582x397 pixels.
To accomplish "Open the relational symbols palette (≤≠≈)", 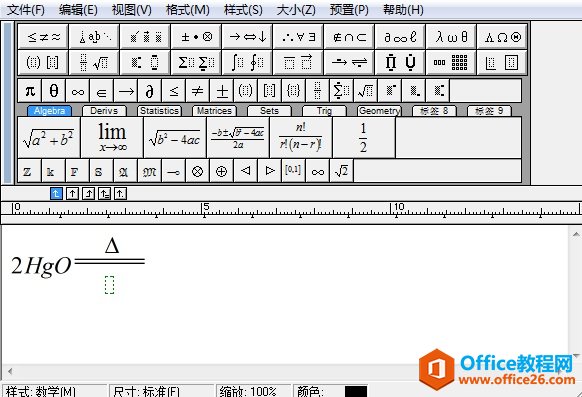I will [43, 36].
